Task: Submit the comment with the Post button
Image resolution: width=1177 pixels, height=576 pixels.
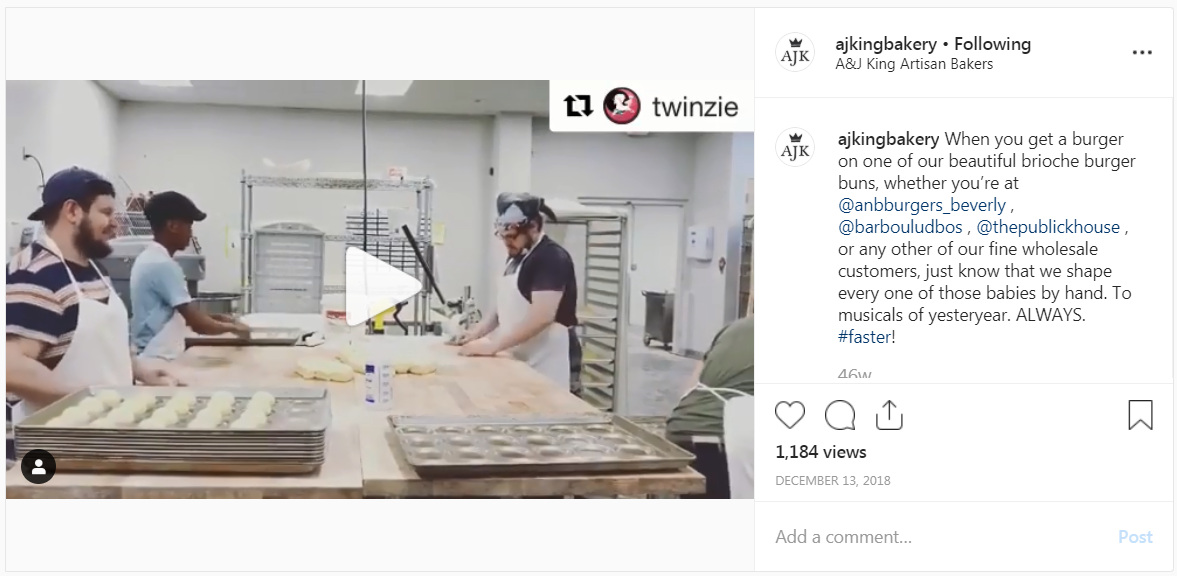Action: coord(1135,537)
